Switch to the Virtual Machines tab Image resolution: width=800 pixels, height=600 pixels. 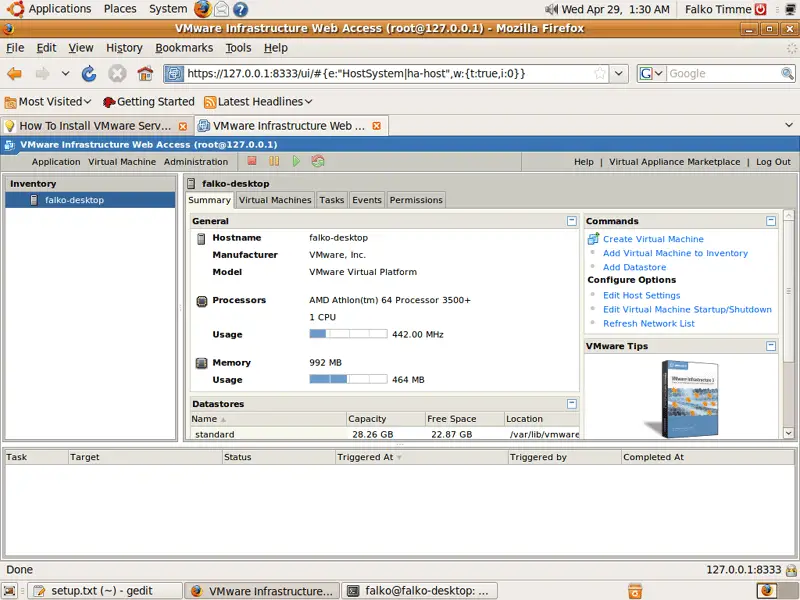[275, 200]
